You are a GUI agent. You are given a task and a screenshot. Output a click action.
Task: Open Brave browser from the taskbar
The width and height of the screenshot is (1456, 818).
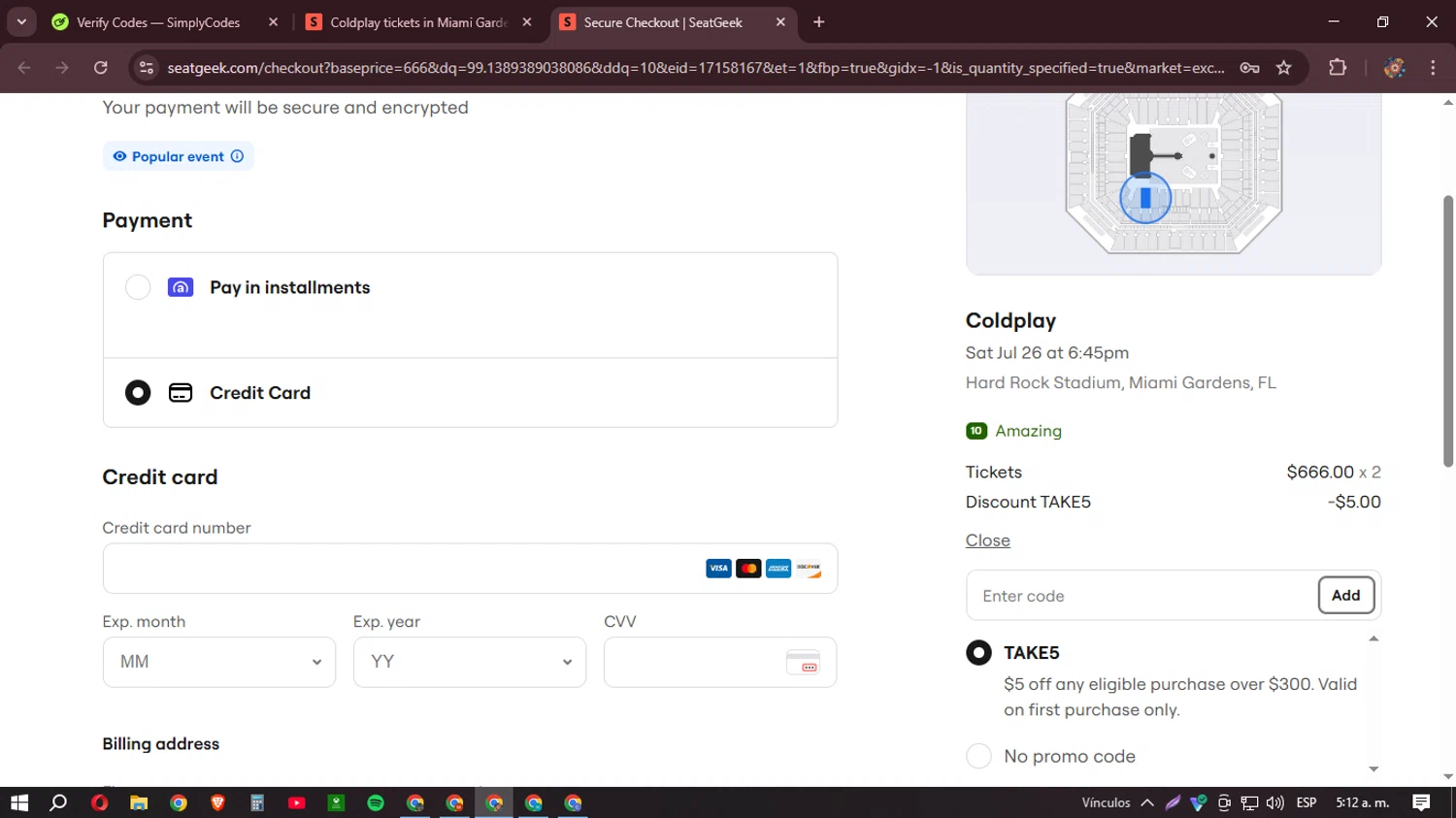click(217, 802)
